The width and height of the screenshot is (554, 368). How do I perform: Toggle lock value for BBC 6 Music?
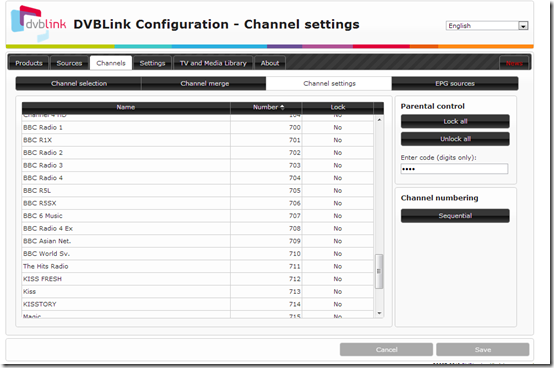coord(338,216)
